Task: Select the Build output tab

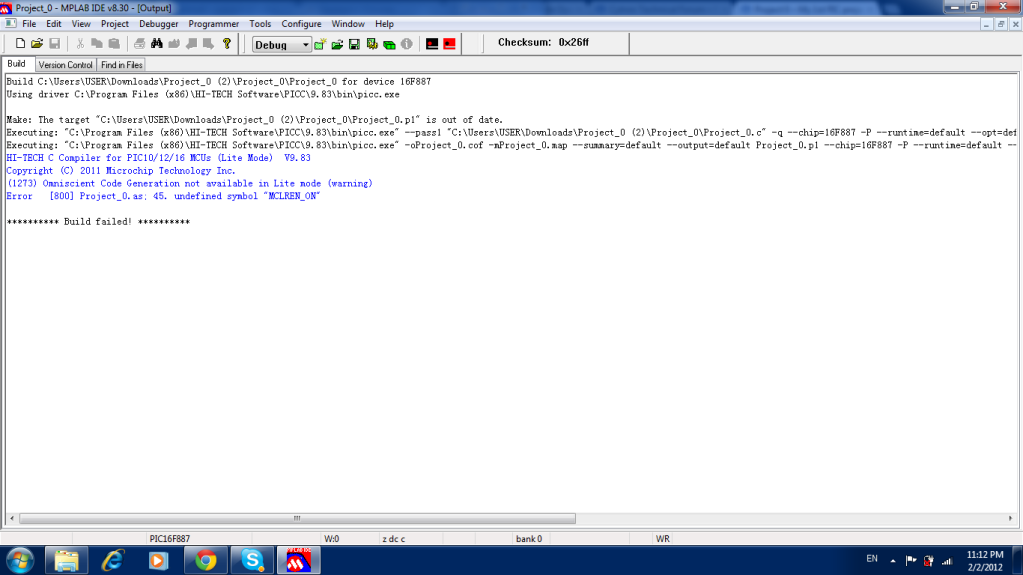Action: pyautogui.click(x=16, y=64)
